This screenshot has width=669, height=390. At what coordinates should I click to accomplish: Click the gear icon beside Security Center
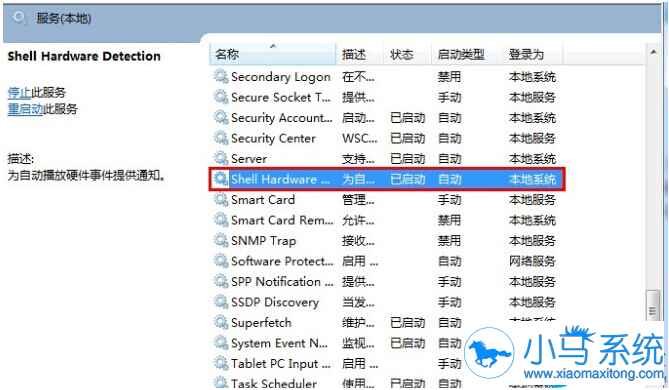(x=221, y=138)
